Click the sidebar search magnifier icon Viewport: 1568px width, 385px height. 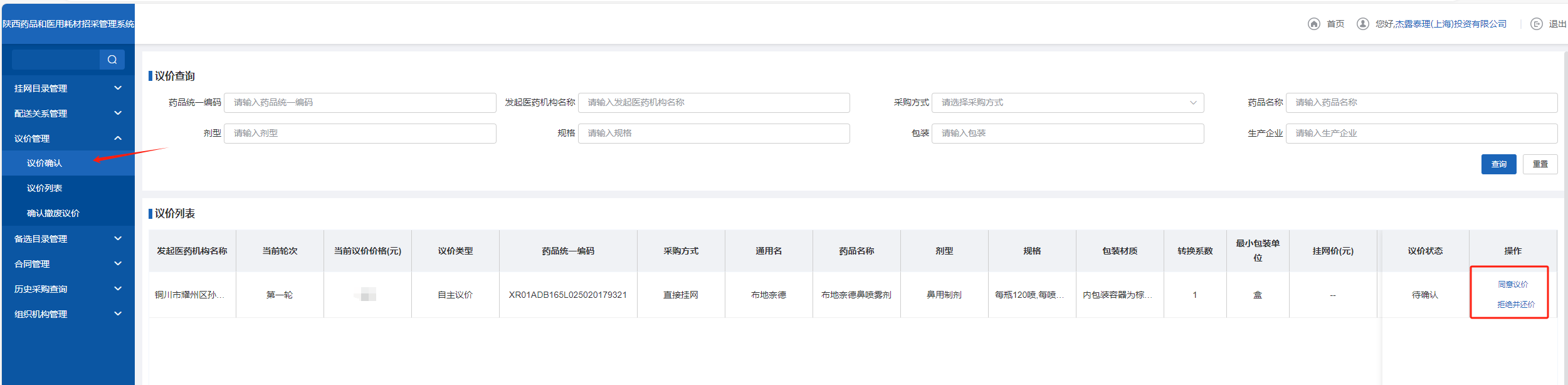coord(112,60)
